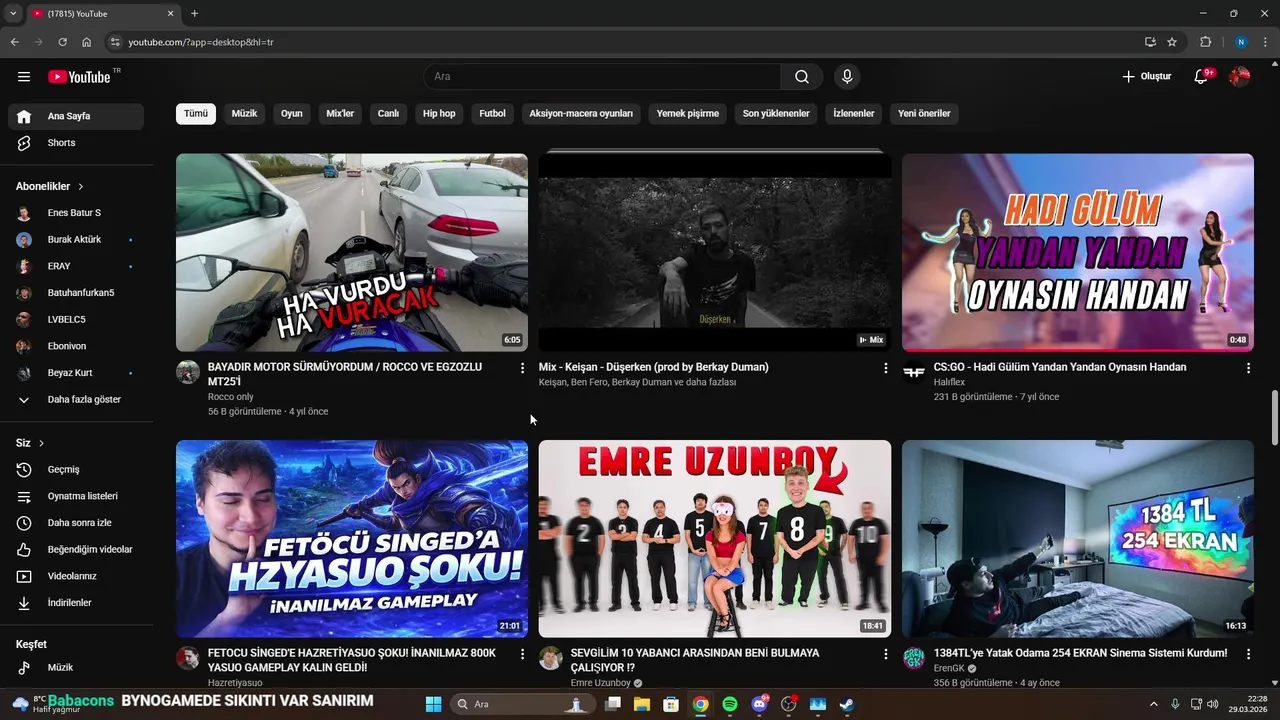Select the Hip hop filter chip
This screenshot has height=720, width=1280.
(x=439, y=114)
